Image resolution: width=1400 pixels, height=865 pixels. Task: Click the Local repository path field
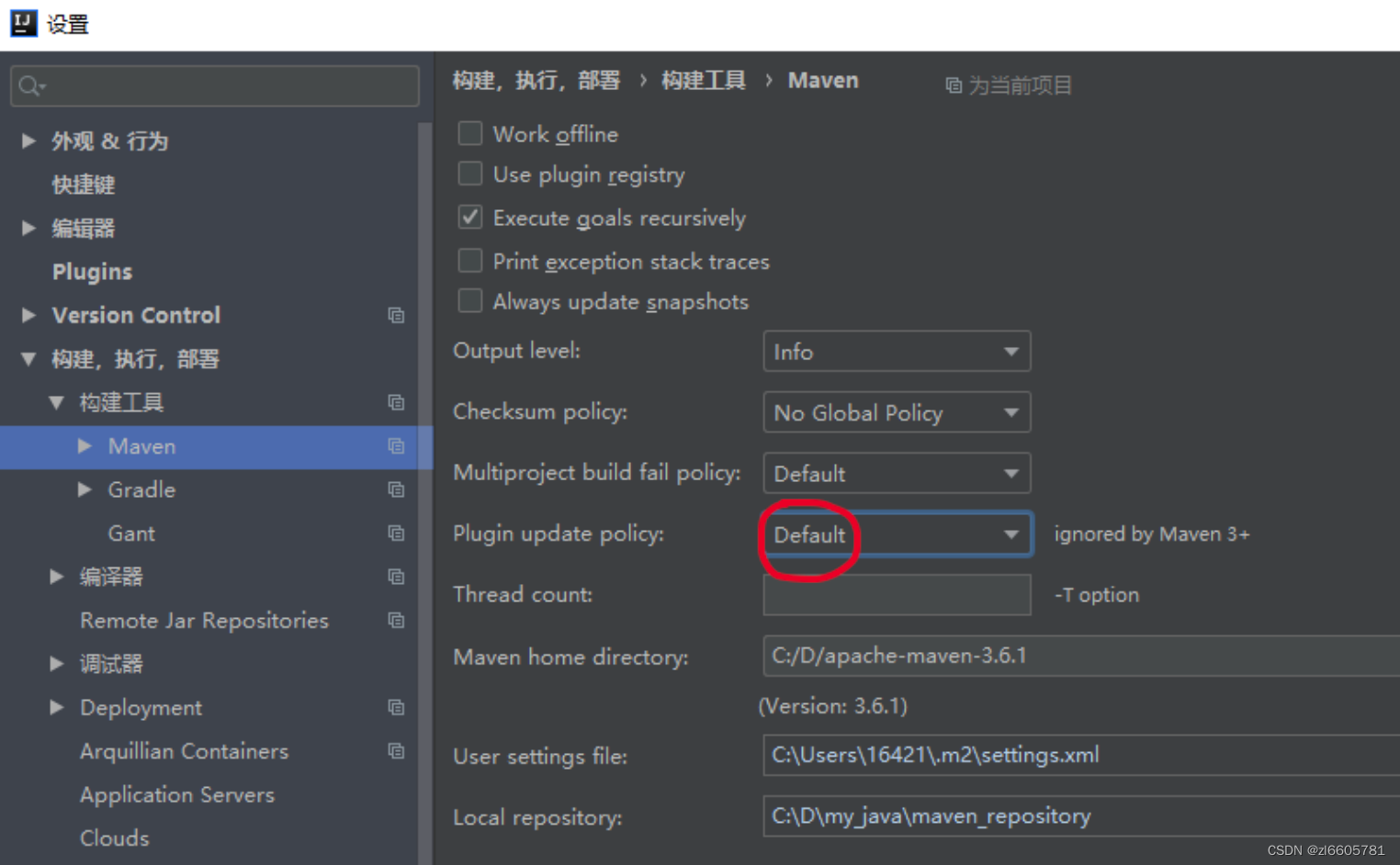1081,816
